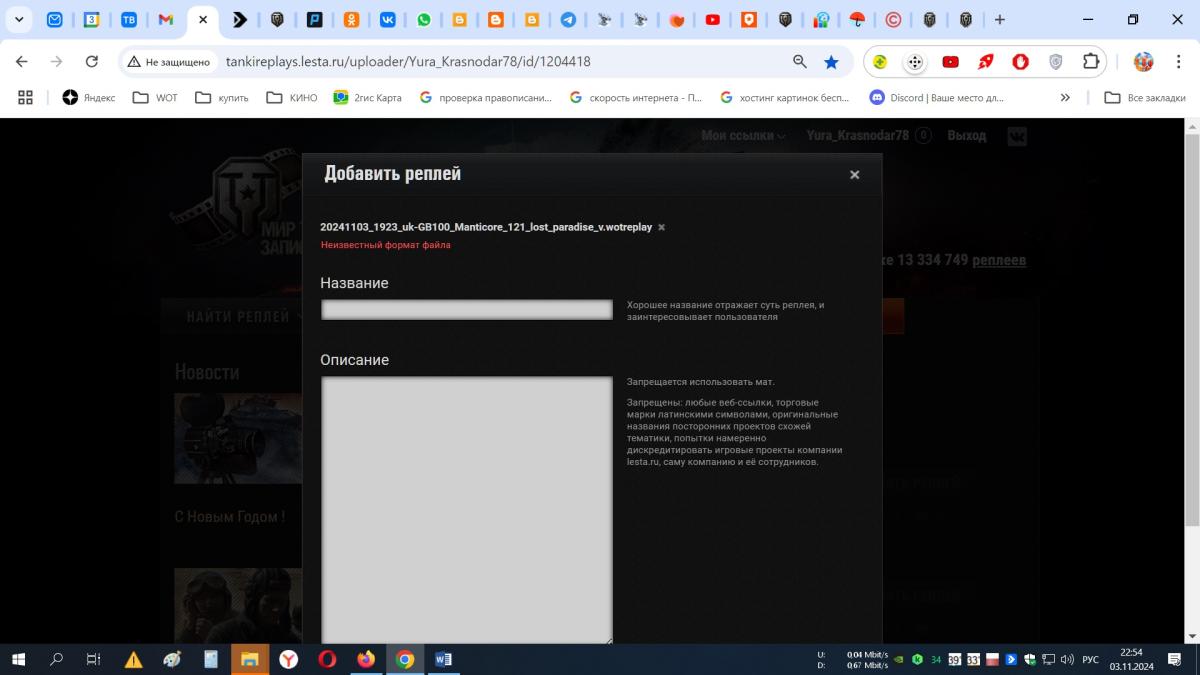Open the page zoom magnifier icon
The height and width of the screenshot is (675, 1200).
point(800,62)
